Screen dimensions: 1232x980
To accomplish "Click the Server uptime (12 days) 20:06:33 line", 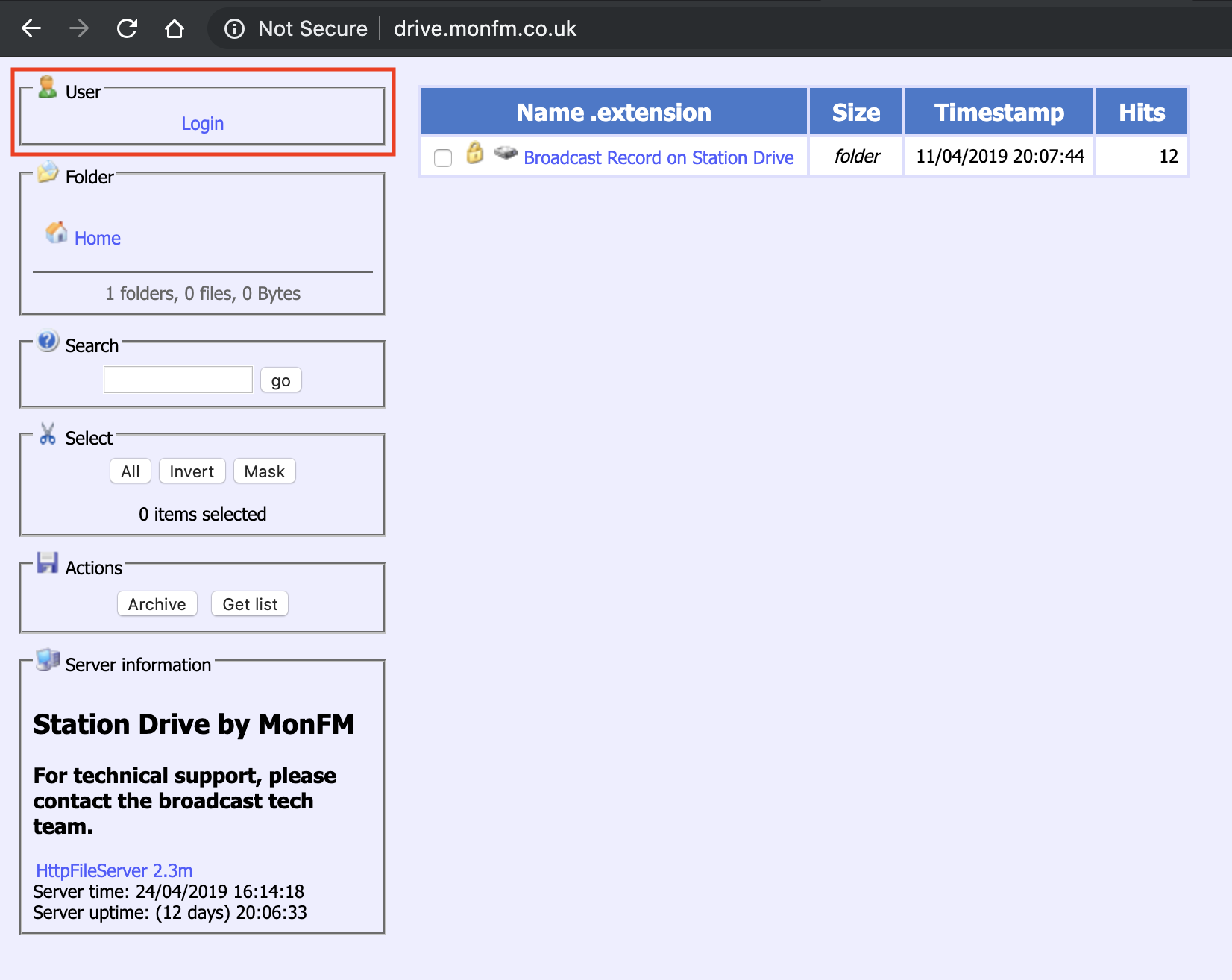I will (x=170, y=912).
